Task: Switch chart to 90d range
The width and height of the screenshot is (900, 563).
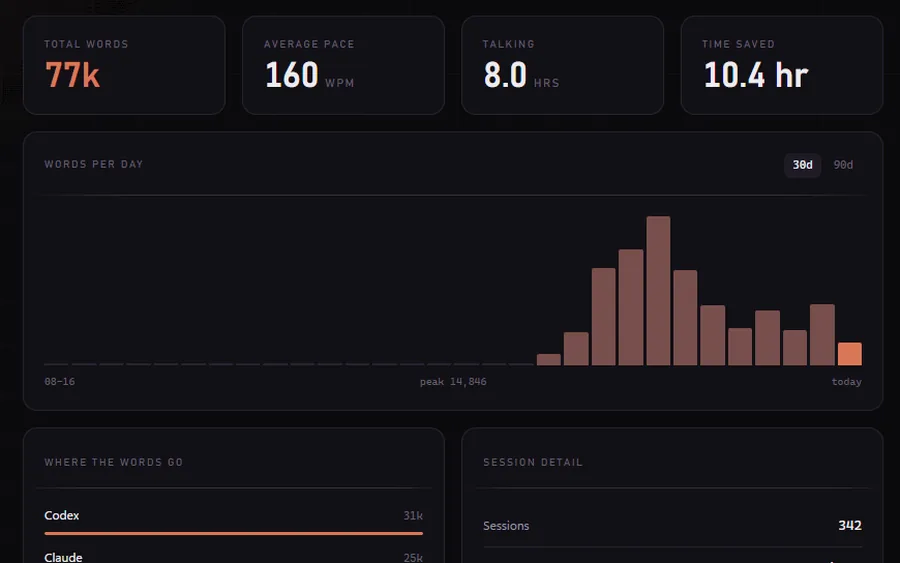Action: tap(843, 165)
